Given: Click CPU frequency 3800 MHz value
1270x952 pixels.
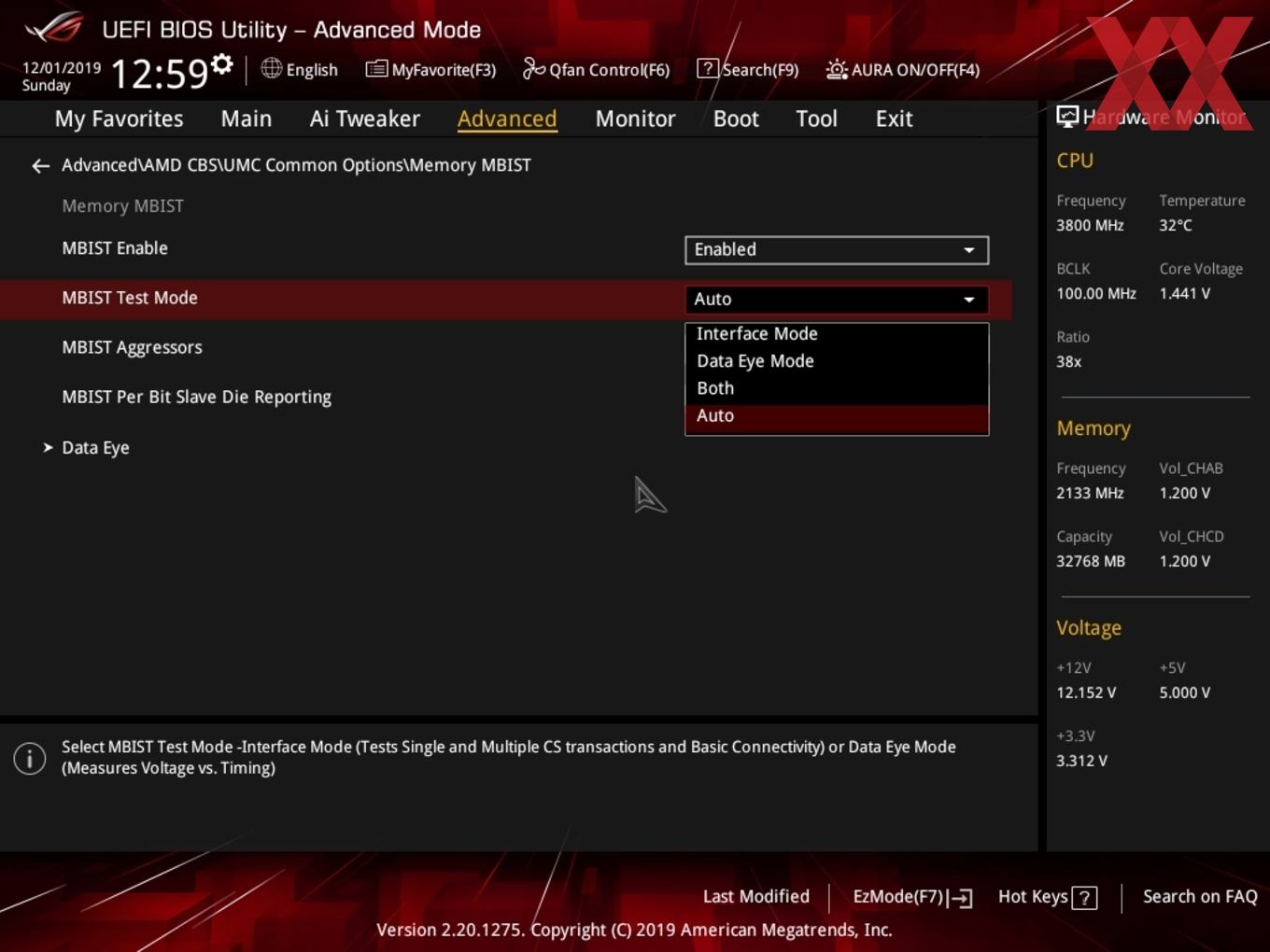Looking at the screenshot, I should point(1090,225).
